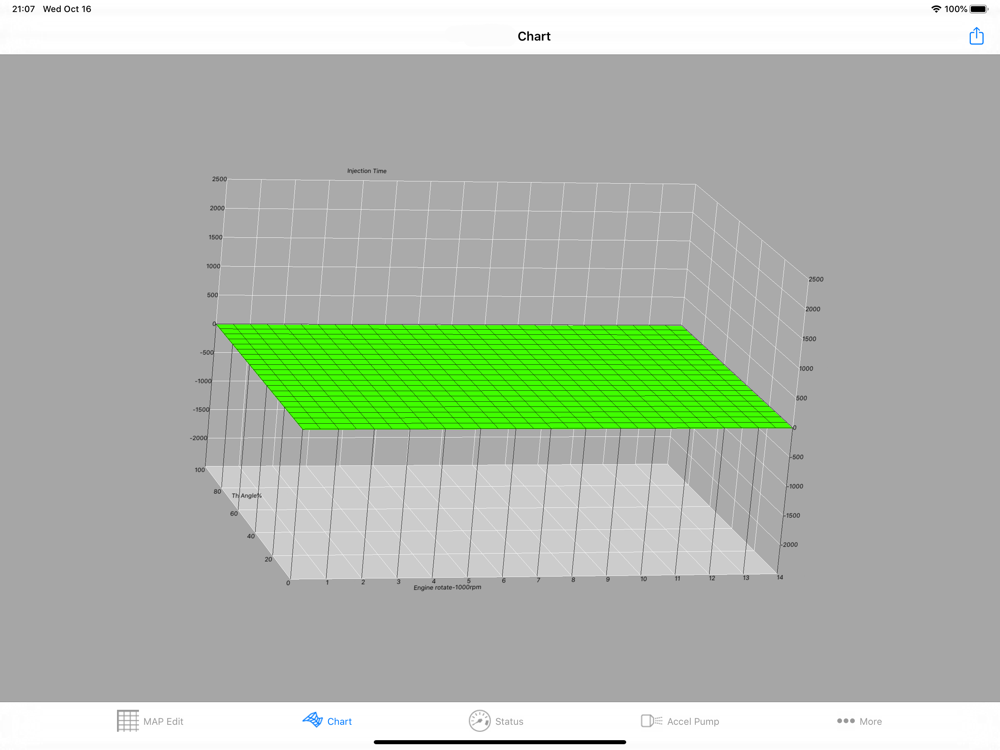Screen dimensions: 1000x750
Task: Click the Injection Time axis label
Action: [367, 171]
